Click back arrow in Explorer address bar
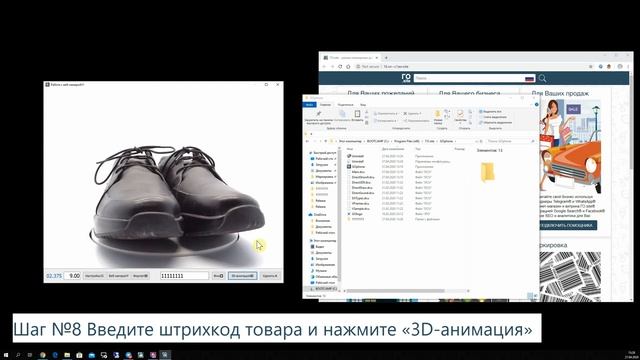Viewport: 640px width, 360px height. tap(308, 141)
